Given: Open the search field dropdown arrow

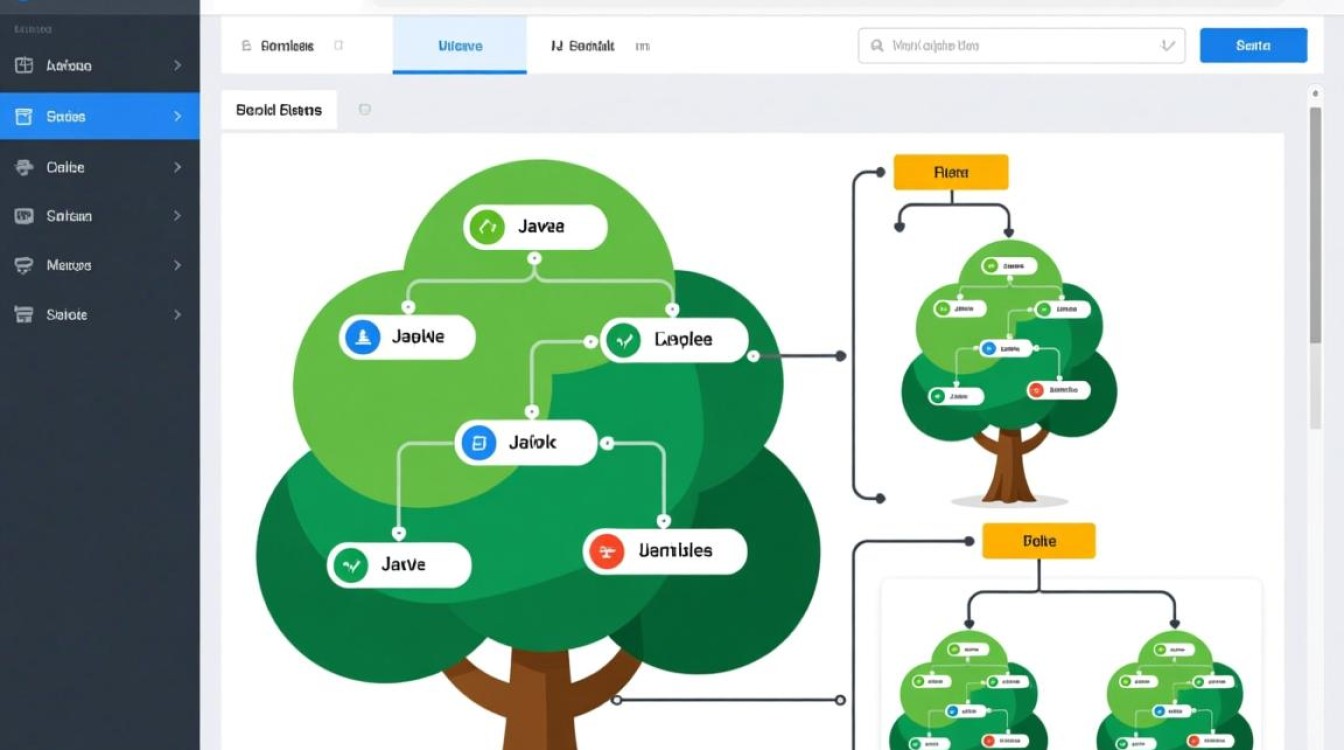Looking at the screenshot, I should 1166,46.
